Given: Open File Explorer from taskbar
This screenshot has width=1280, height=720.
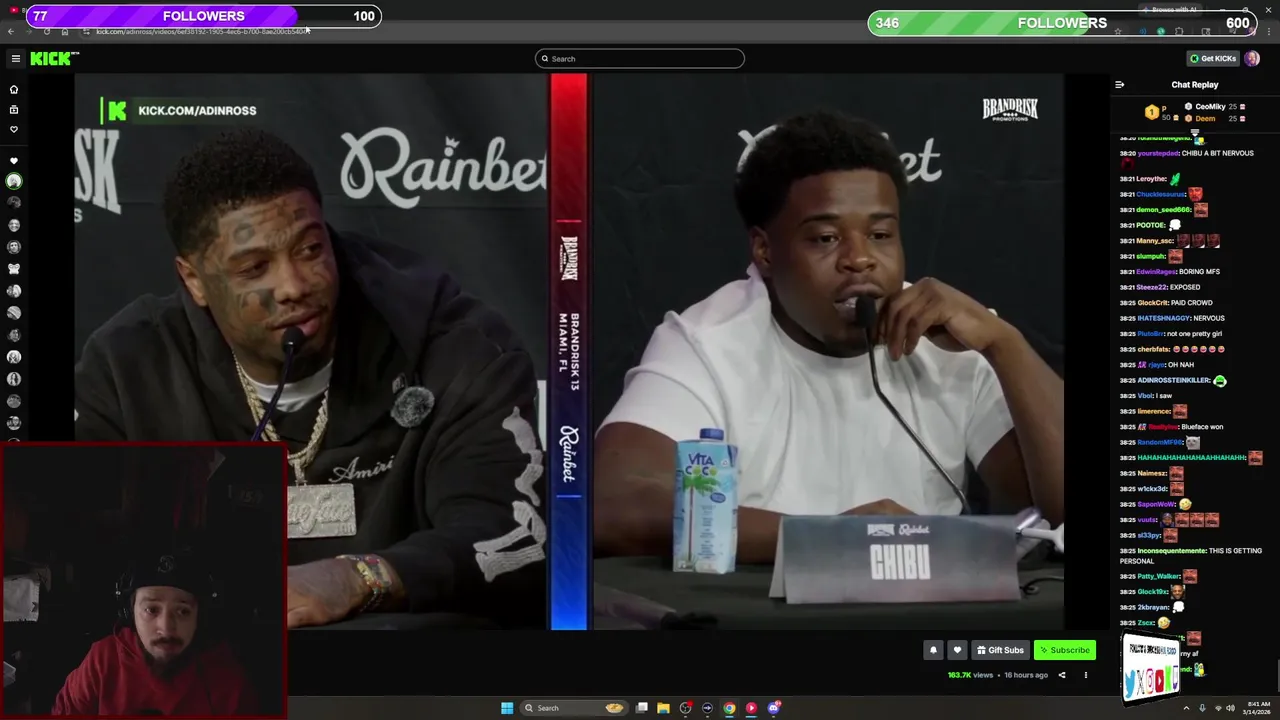Looking at the screenshot, I should [663, 708].
